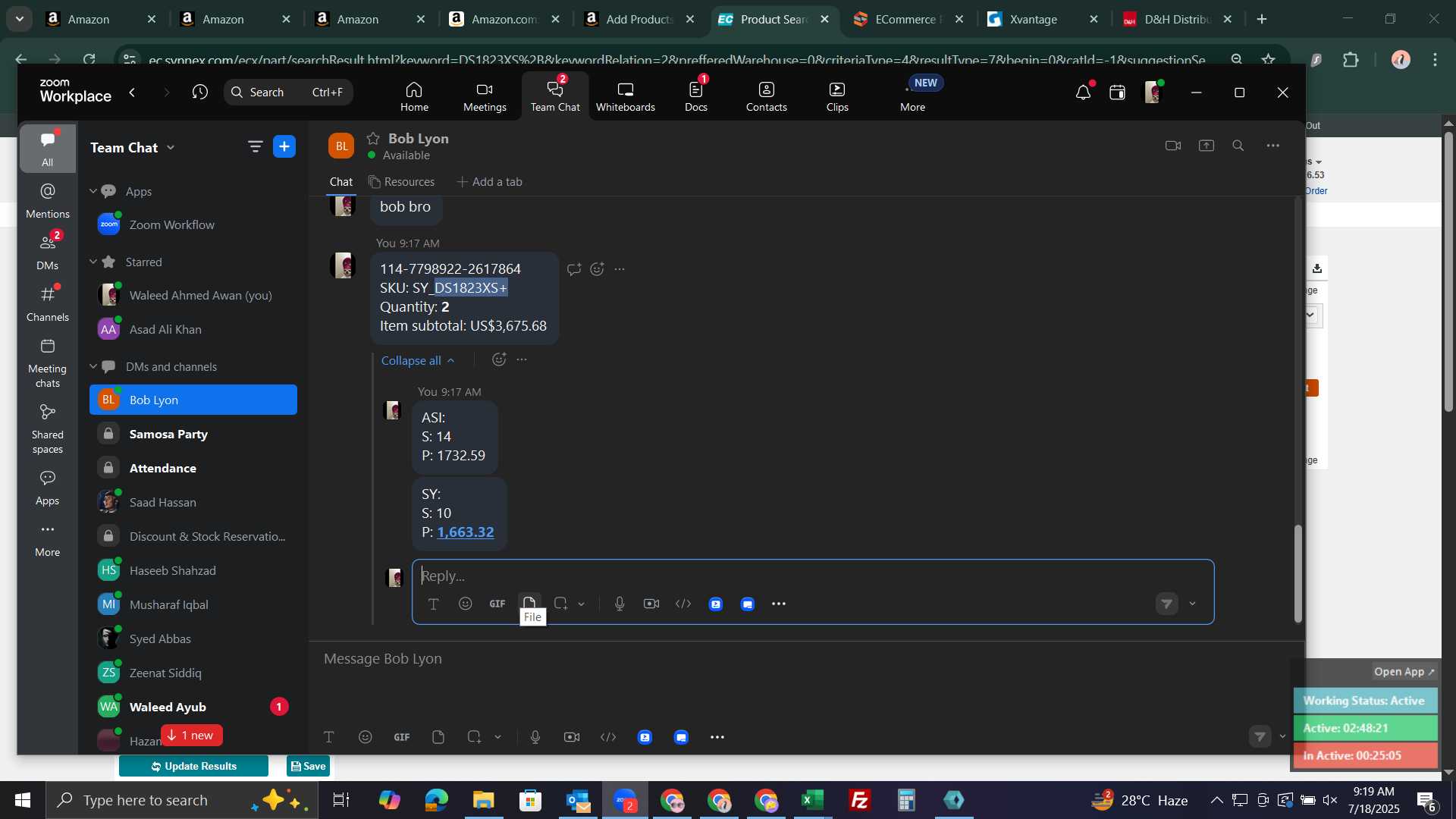This screenshot has height=819, width=1456.
Task: Open Zoom history clock icon
Action: pyautogui.click(x=199, y=92)
